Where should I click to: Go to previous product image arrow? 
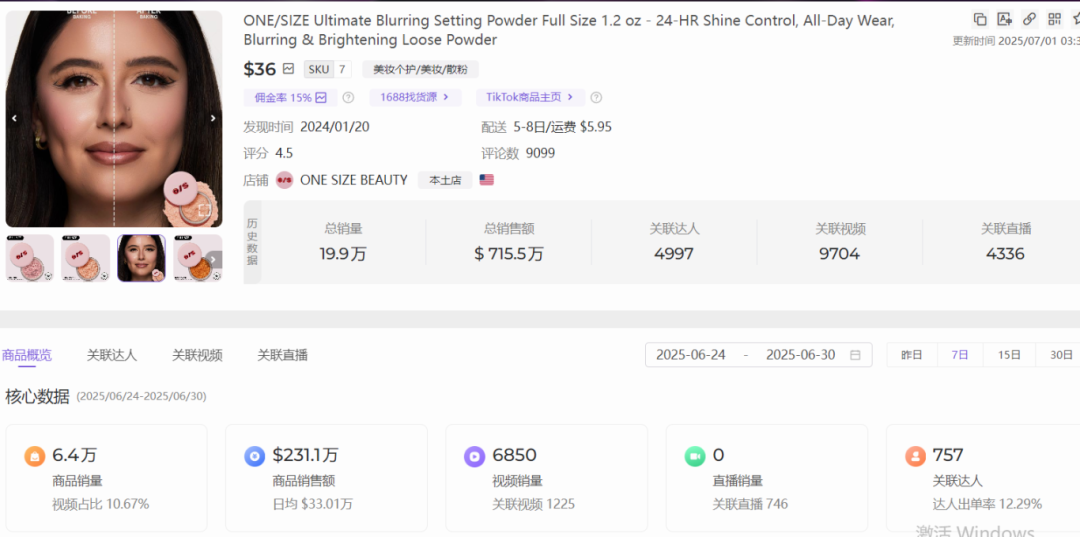click(x=14, y=118)
